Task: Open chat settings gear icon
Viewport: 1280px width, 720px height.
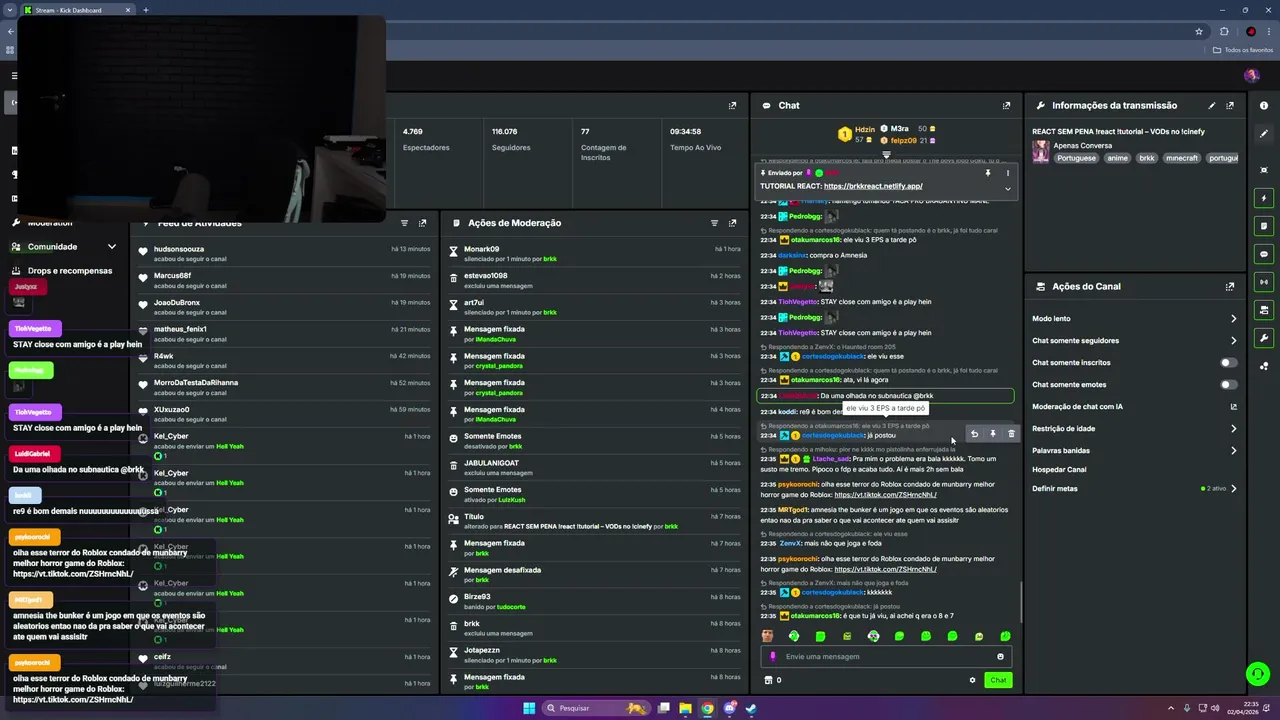Action: pos(972,680)
